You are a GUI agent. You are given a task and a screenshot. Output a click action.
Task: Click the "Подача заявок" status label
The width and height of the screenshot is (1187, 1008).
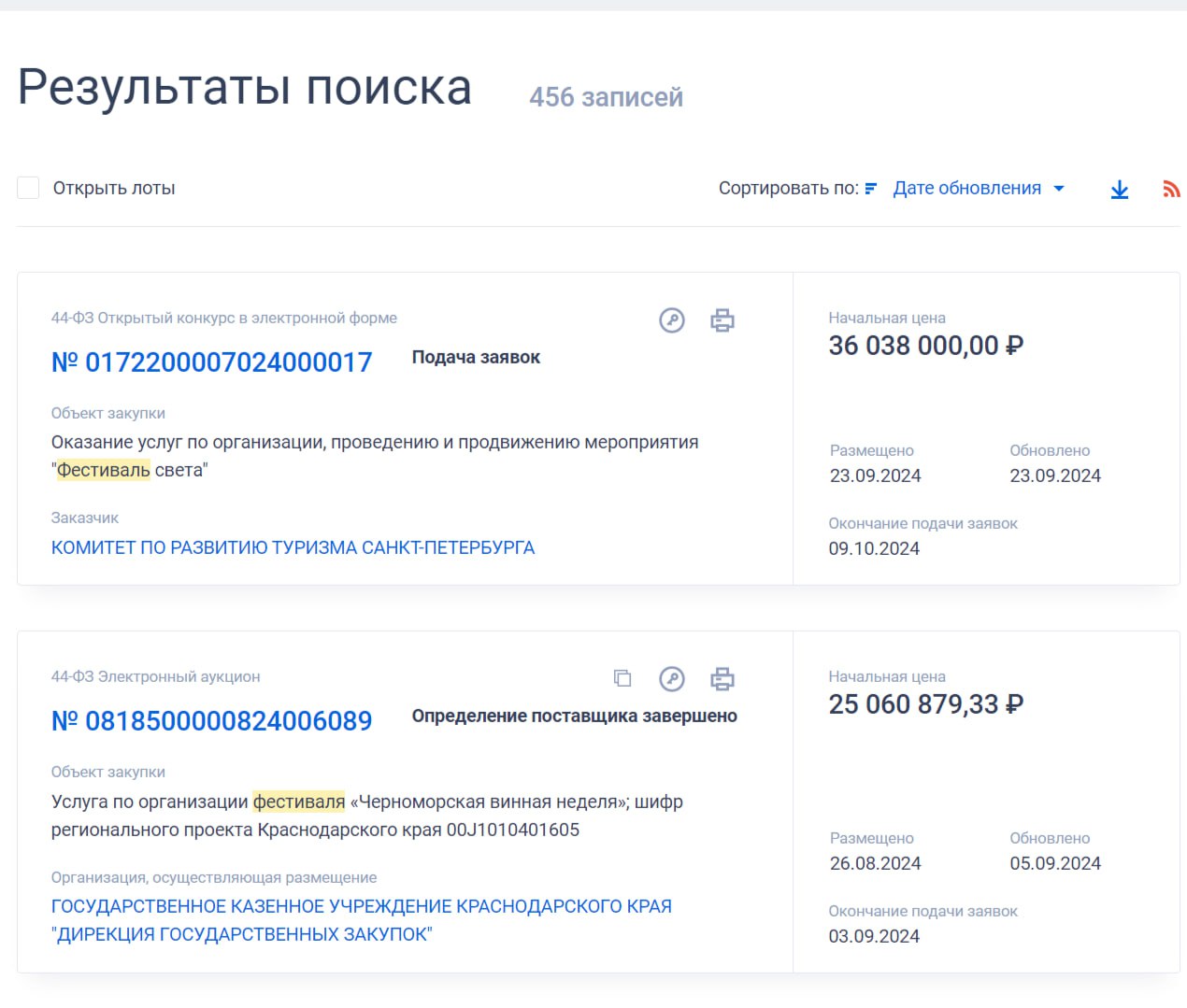coord(476,358)
